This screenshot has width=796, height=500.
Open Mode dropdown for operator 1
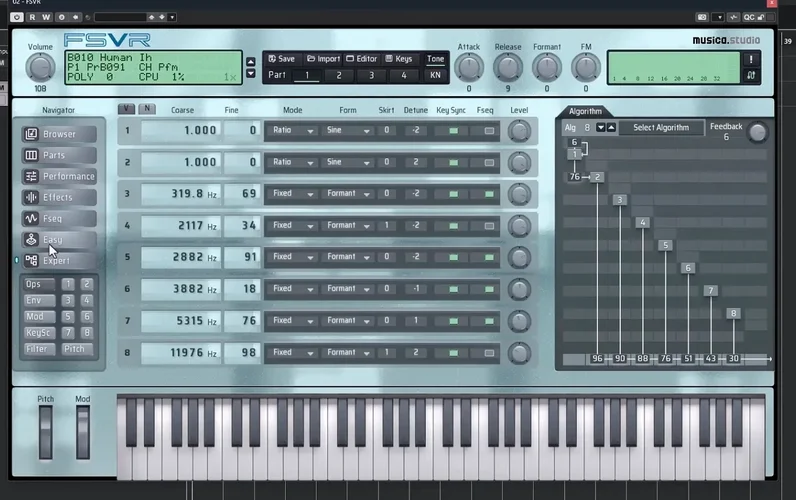[292, 130]
